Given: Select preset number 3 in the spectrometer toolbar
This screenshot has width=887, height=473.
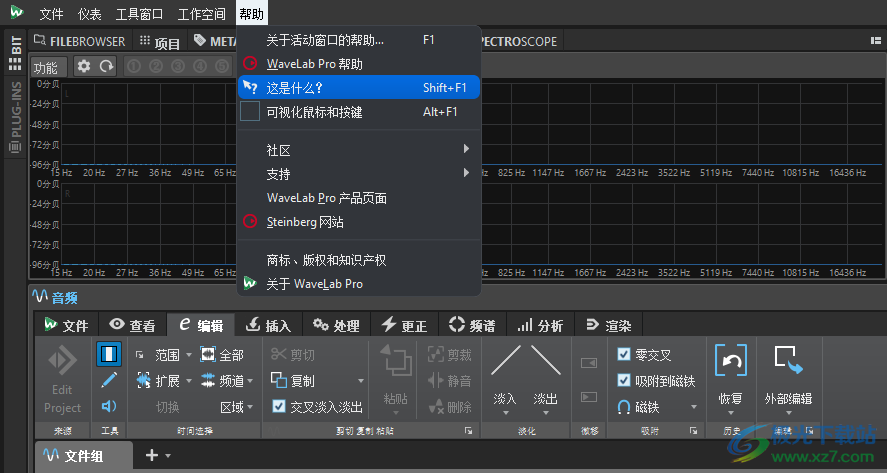Looking at the screenshot, I should 178,67.
